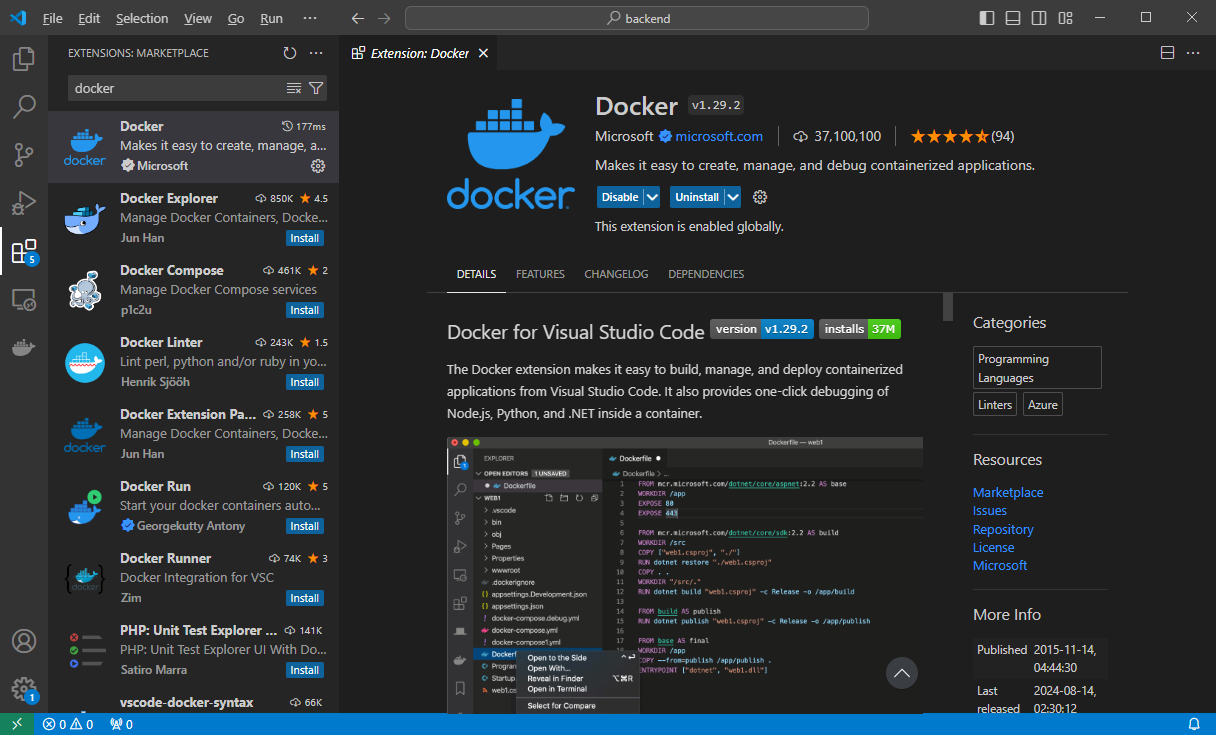
Task: Install the Docker Explorer extension
Action: pos(305,238)
